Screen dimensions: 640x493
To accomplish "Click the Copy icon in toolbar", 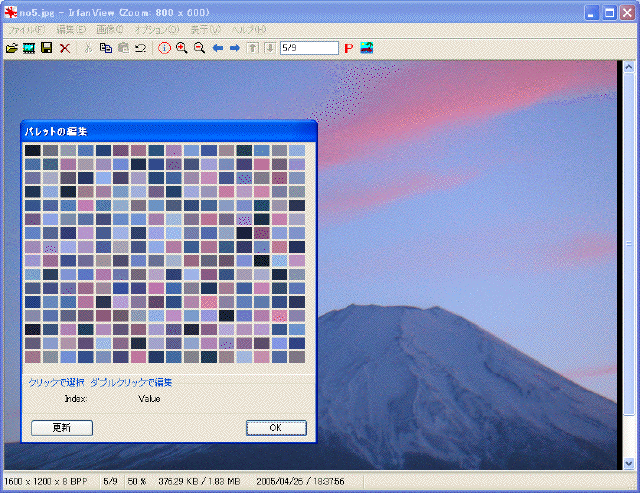I will coord(105,48).
